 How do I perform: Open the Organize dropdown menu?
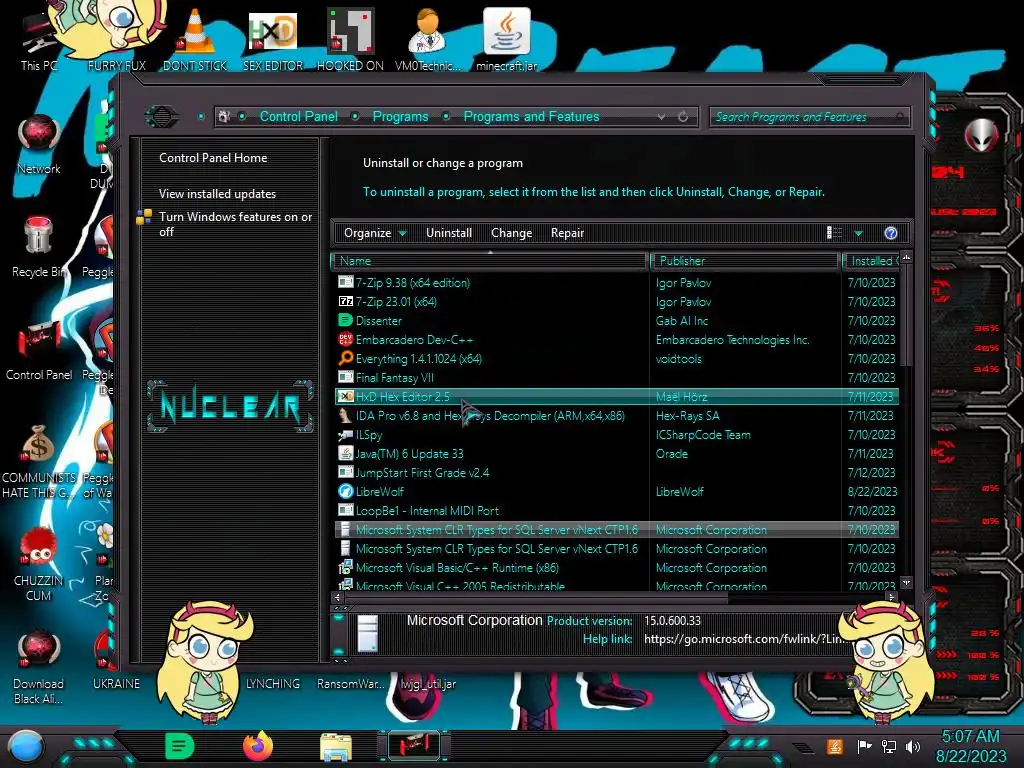coord(375,233)
